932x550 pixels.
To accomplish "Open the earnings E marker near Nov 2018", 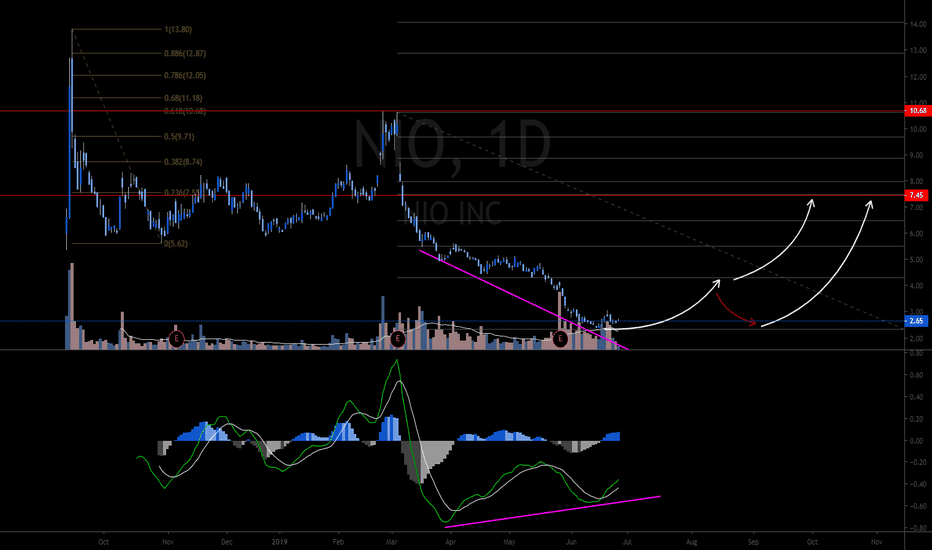I will (x=176, y=340).
